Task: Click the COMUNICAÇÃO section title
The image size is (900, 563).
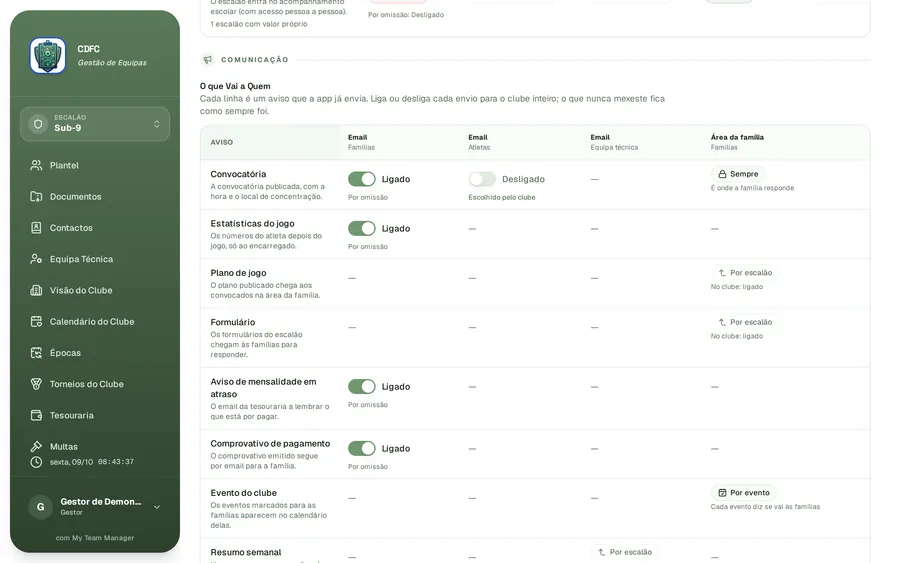Action: point(255,60)
